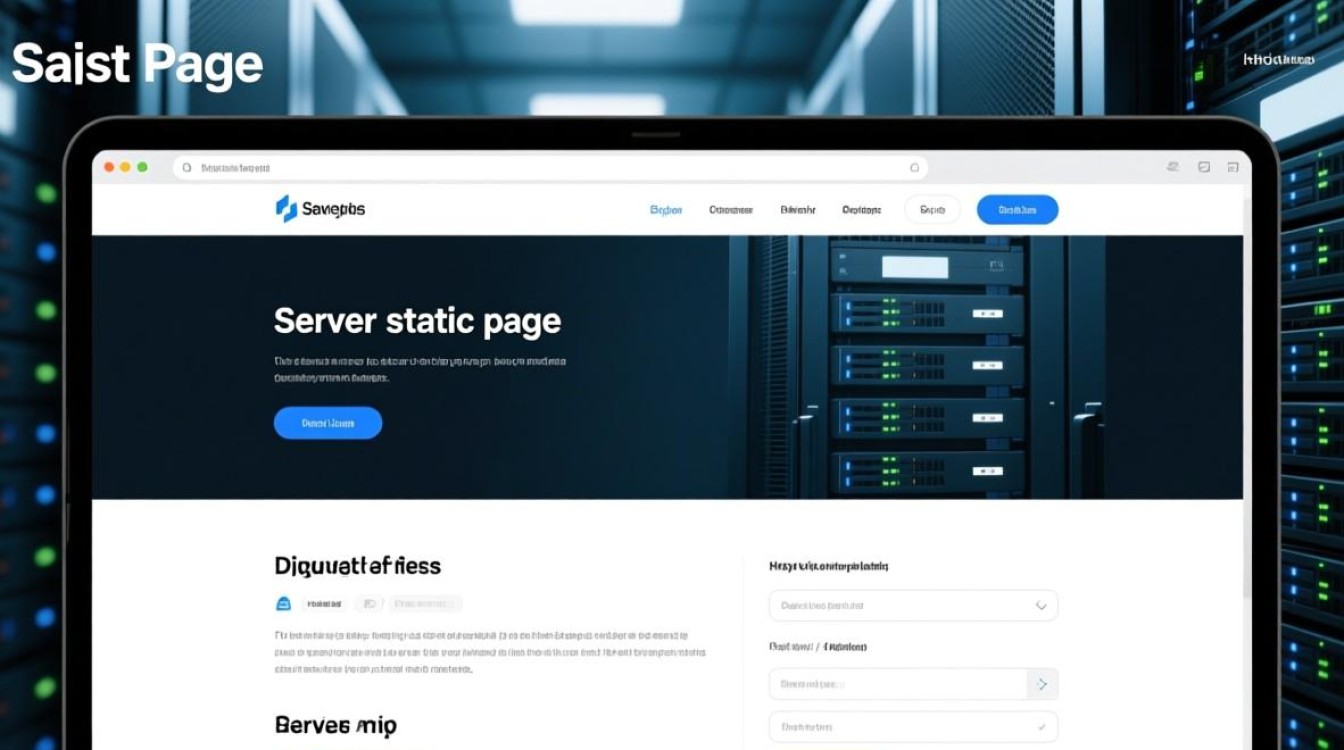Click the white outlined pill button in navbar
Viewport: 1344px width, 750px height.
click(x=932, y=210)
